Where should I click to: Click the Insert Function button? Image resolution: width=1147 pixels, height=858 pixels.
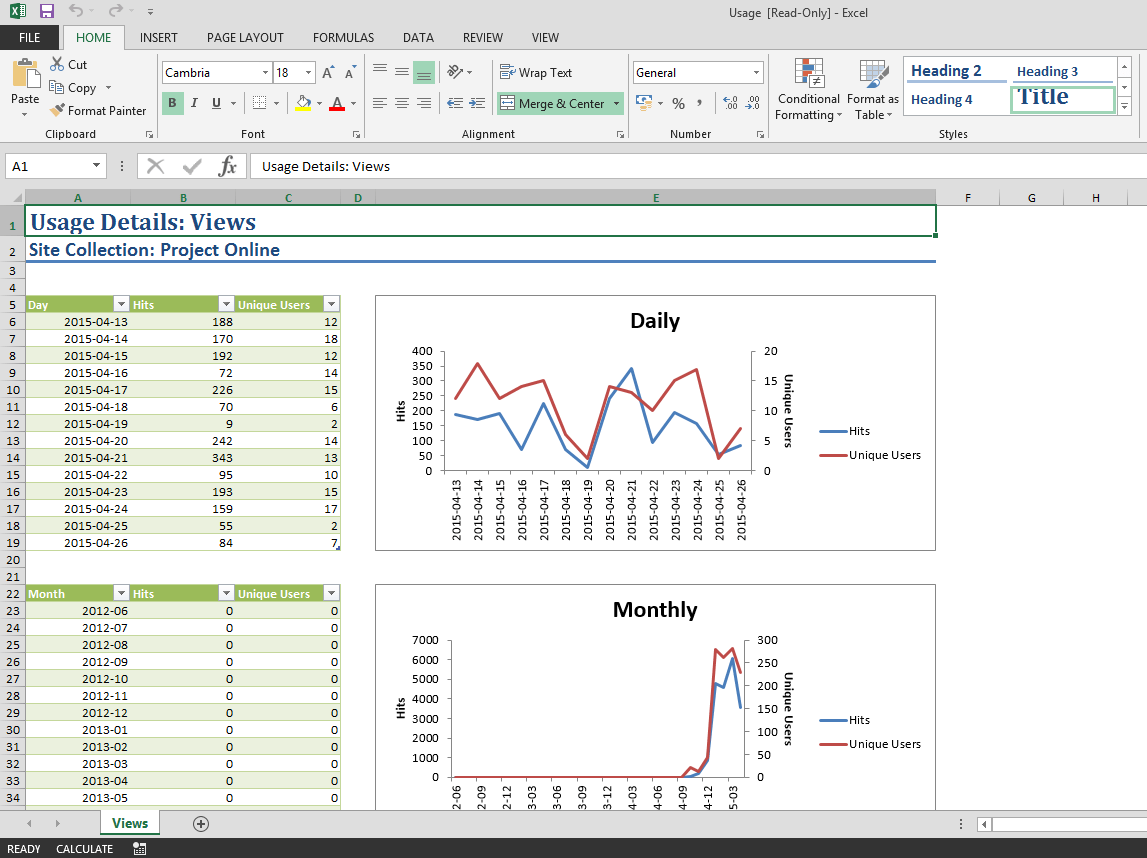pyautogui.click(x=228, y=167)
